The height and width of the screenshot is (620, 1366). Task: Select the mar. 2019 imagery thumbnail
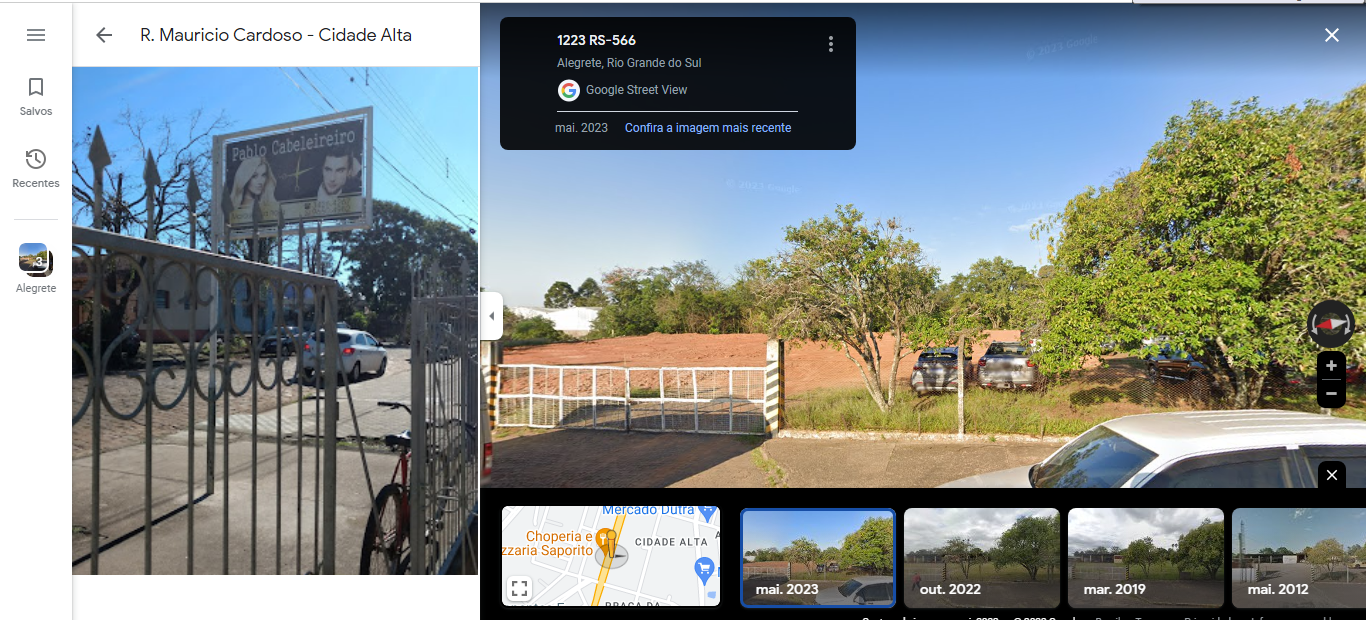coord(1146,557)
